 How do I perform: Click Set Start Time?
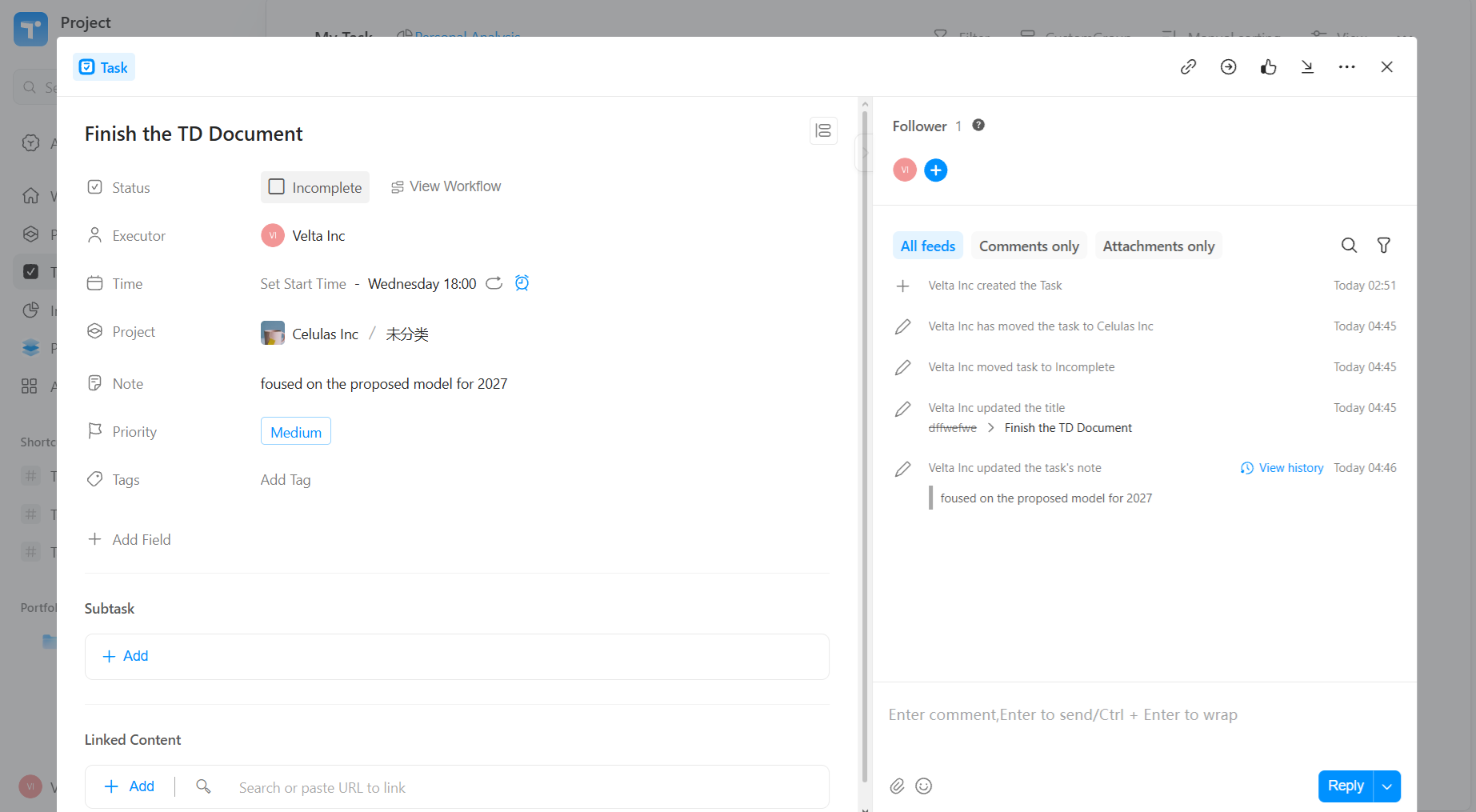coord(303,283)
